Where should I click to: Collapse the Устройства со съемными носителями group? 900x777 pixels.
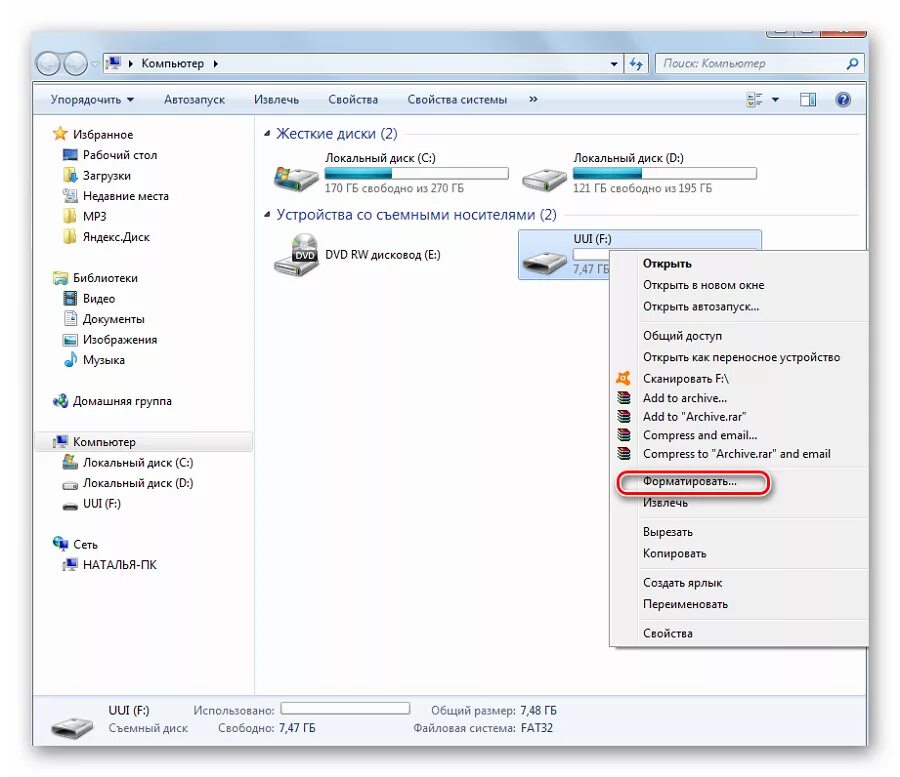pos(267,215)
